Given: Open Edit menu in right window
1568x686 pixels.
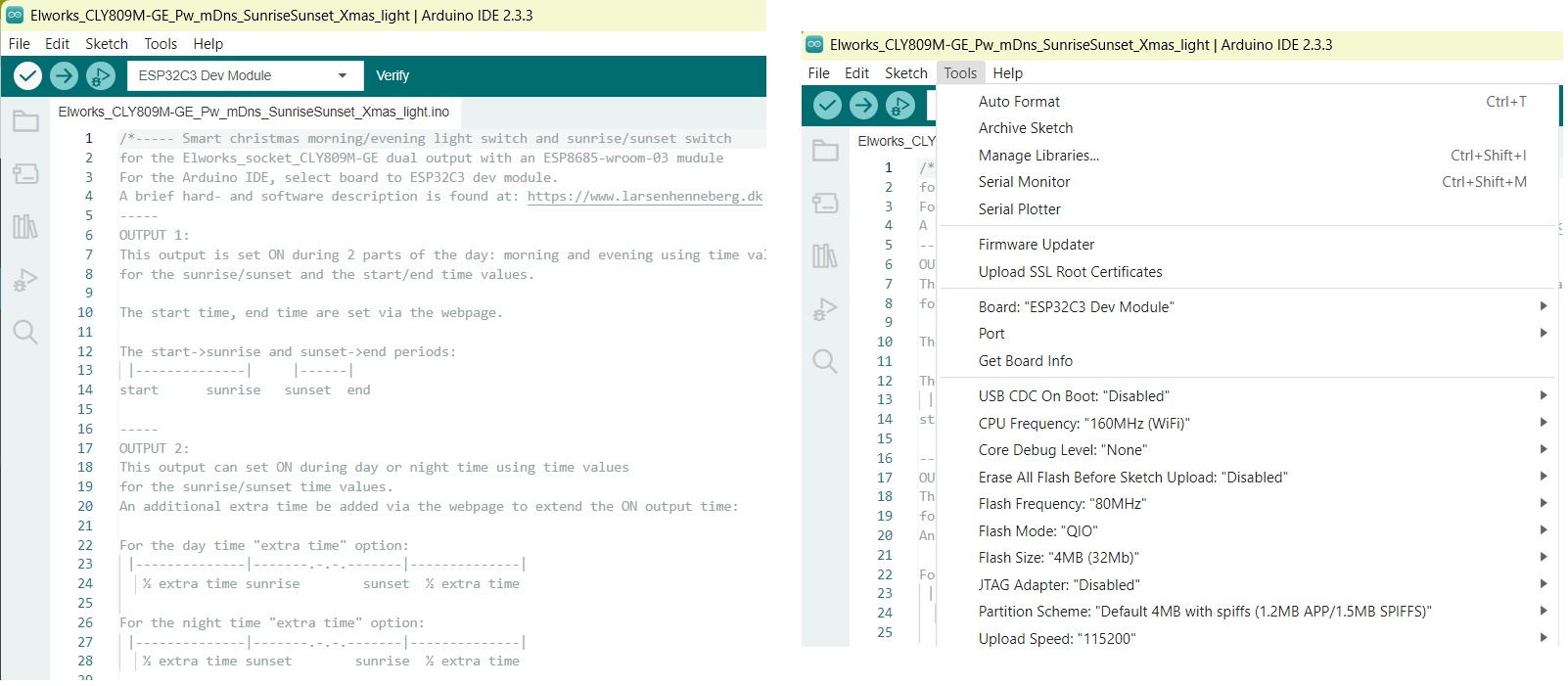Looking at the screenshot, I should (x=856, y=73).
